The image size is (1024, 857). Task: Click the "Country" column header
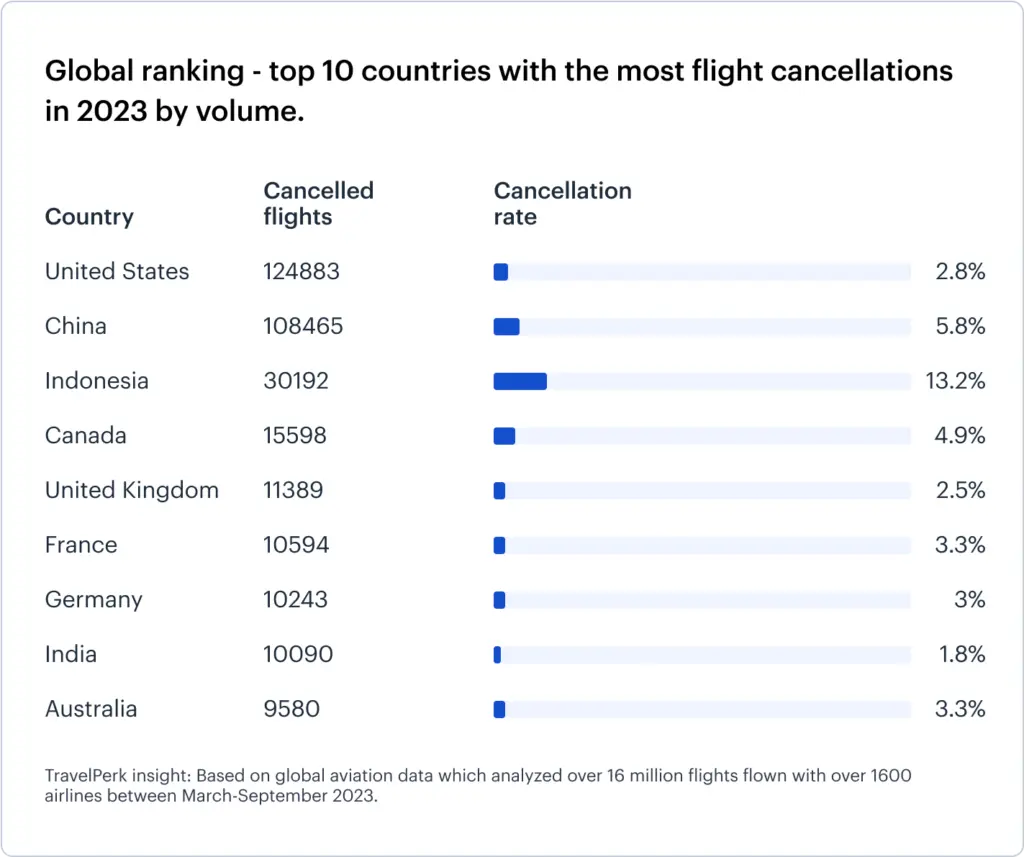[89, 217]
